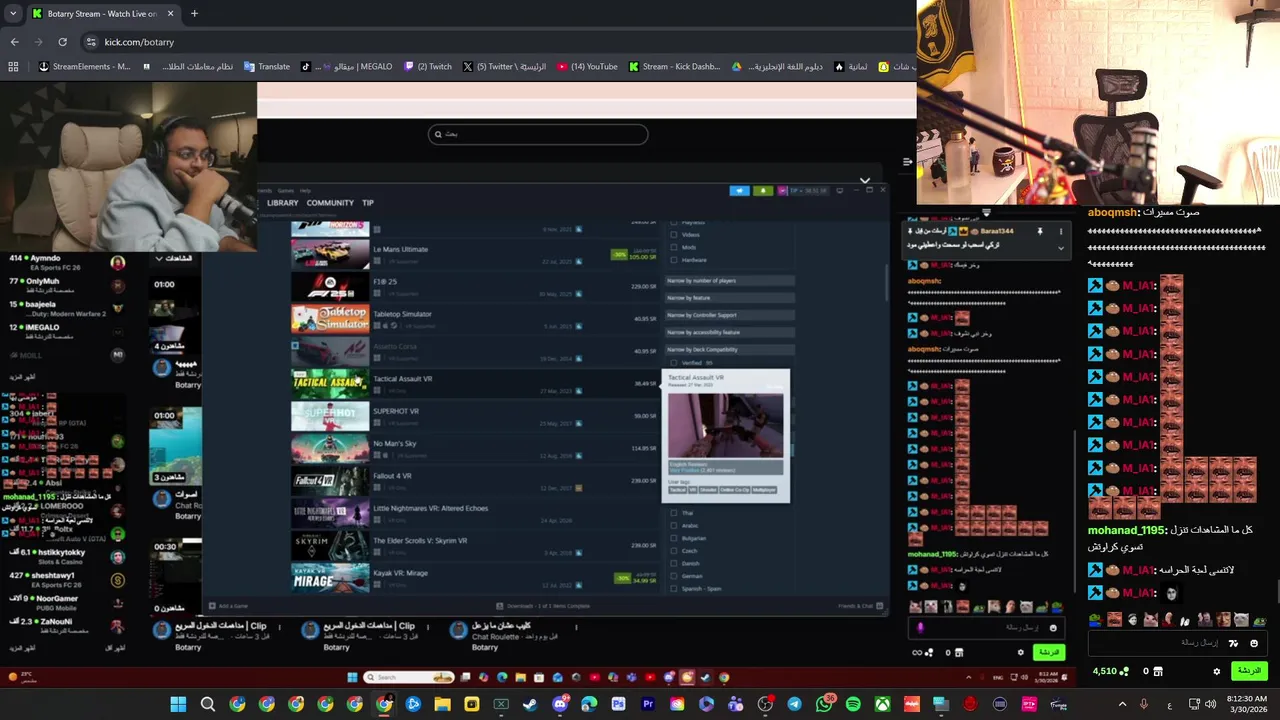Open the Fallout 4 VR listing
This screenshot has height=720, width=1280.
[x=475, y=480]
